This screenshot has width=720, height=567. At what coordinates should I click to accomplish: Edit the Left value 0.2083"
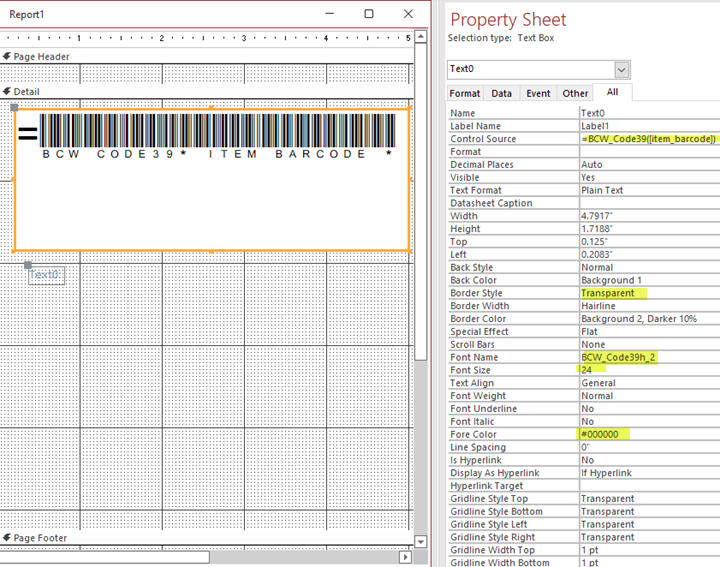(650, 254)
